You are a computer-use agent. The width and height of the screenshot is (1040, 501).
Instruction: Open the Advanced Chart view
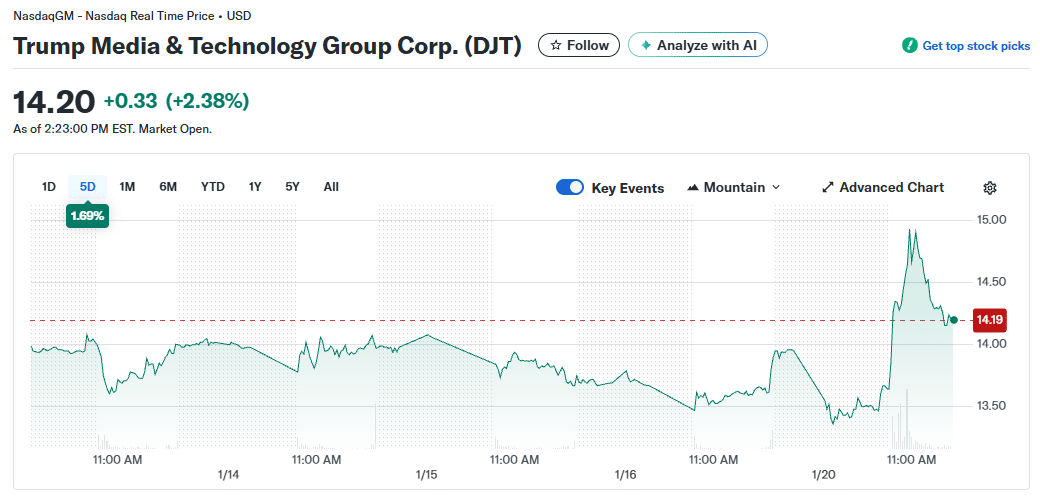coord(890,188)
